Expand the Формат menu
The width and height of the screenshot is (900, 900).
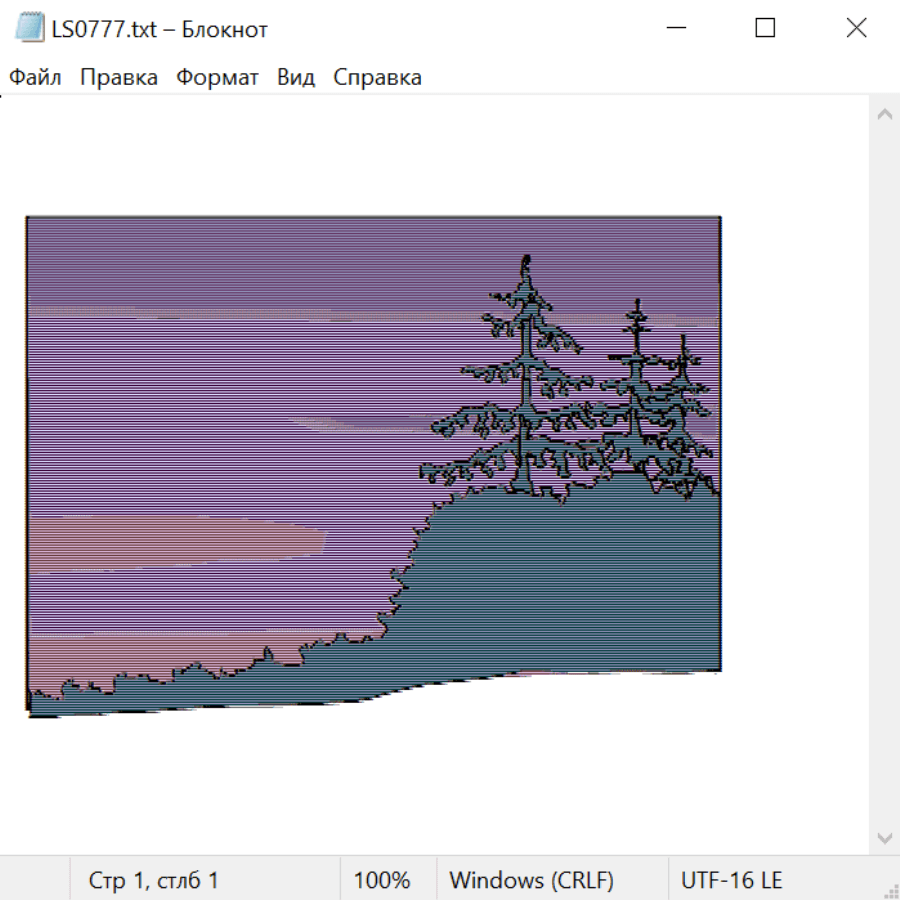coord(217,77)
